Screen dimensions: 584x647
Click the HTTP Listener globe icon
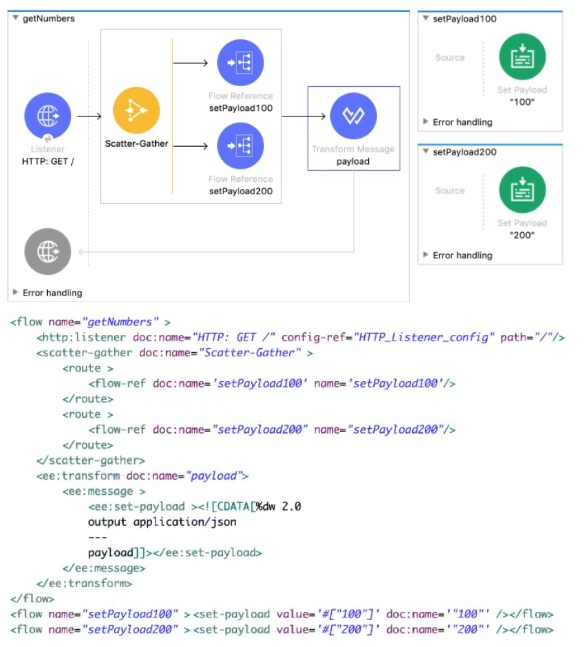pyautogui.click(x=47, y=116)
